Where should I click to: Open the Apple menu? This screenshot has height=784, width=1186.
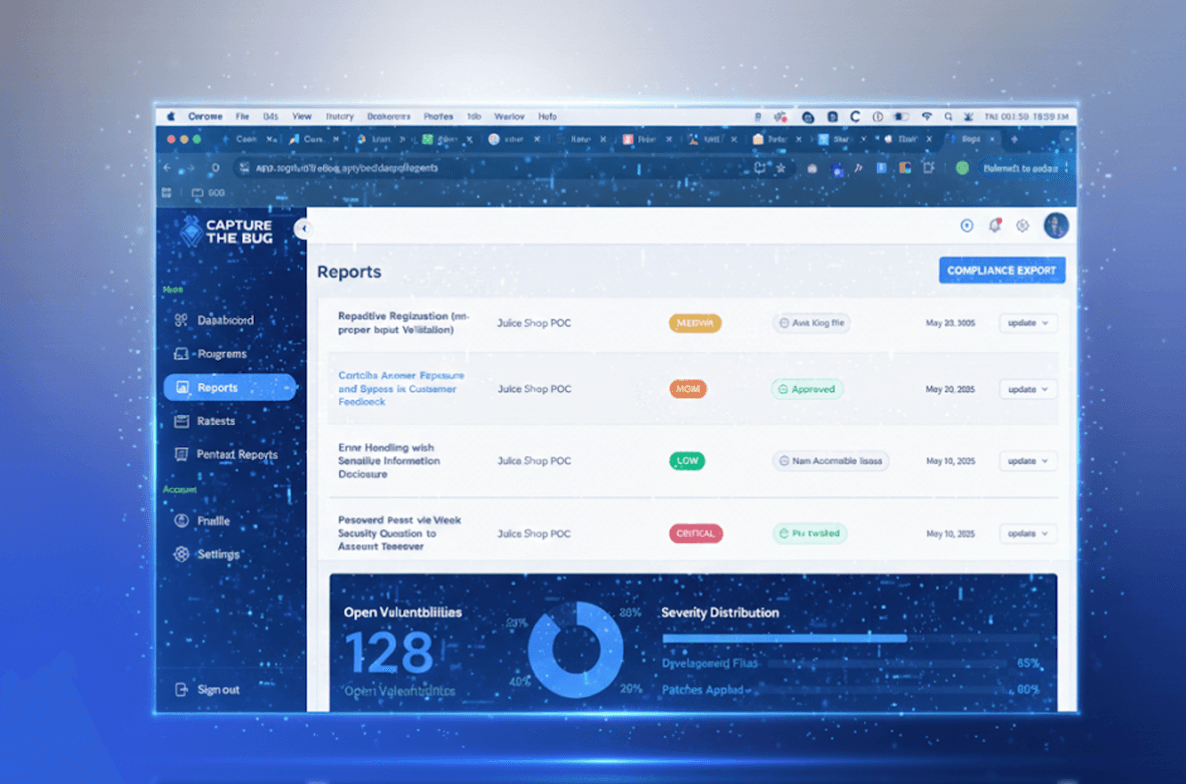(x=171, y=116)
